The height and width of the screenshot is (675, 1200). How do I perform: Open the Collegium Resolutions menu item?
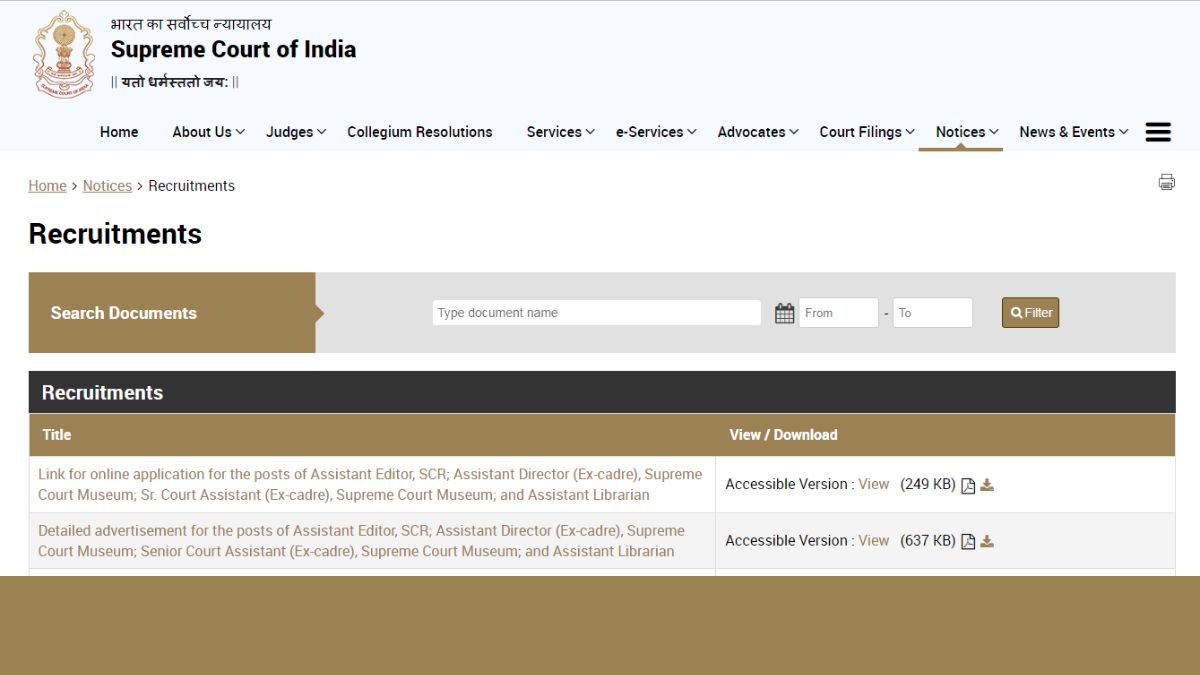(419, 131)
